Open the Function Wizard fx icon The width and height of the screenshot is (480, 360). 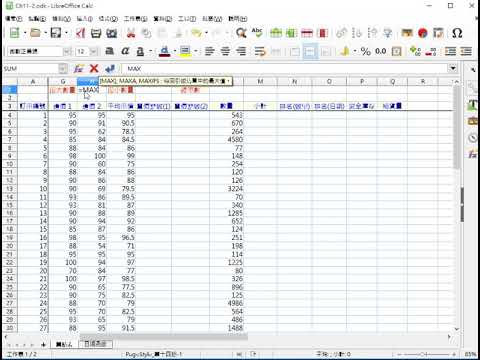click(x=78, y=69)
